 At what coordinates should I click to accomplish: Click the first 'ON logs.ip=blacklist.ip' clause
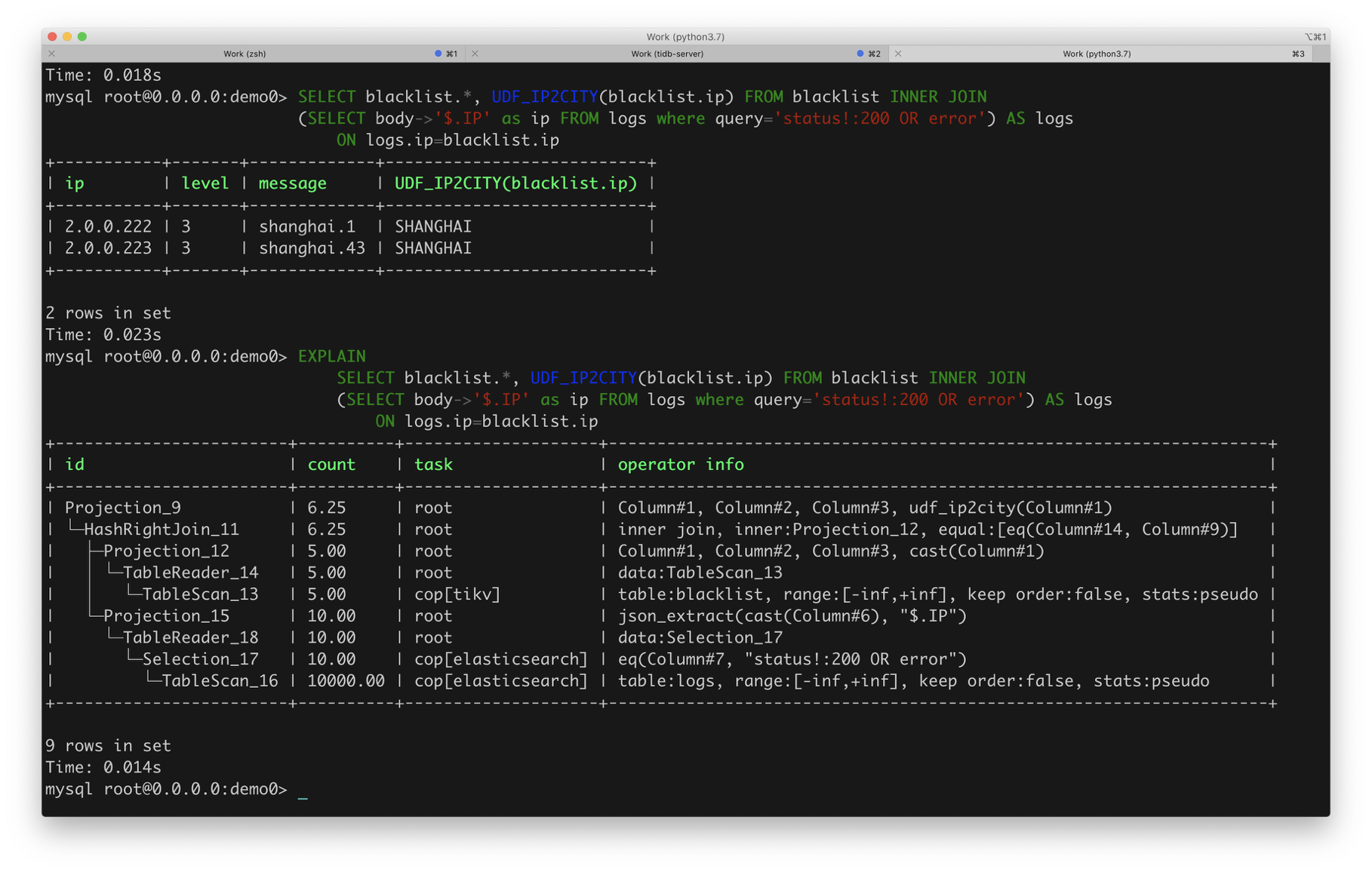click(448, 140)
